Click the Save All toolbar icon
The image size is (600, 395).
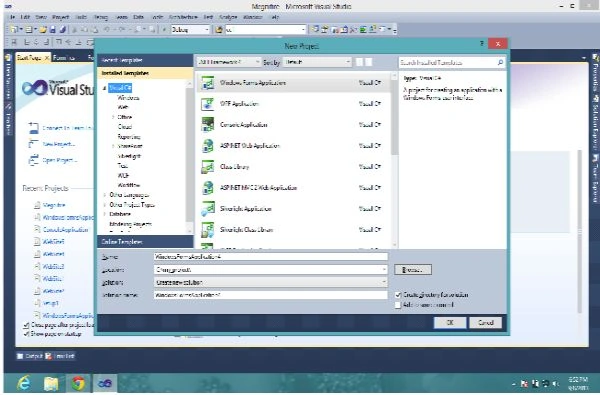pyautogui.click(x=62, y=29)
